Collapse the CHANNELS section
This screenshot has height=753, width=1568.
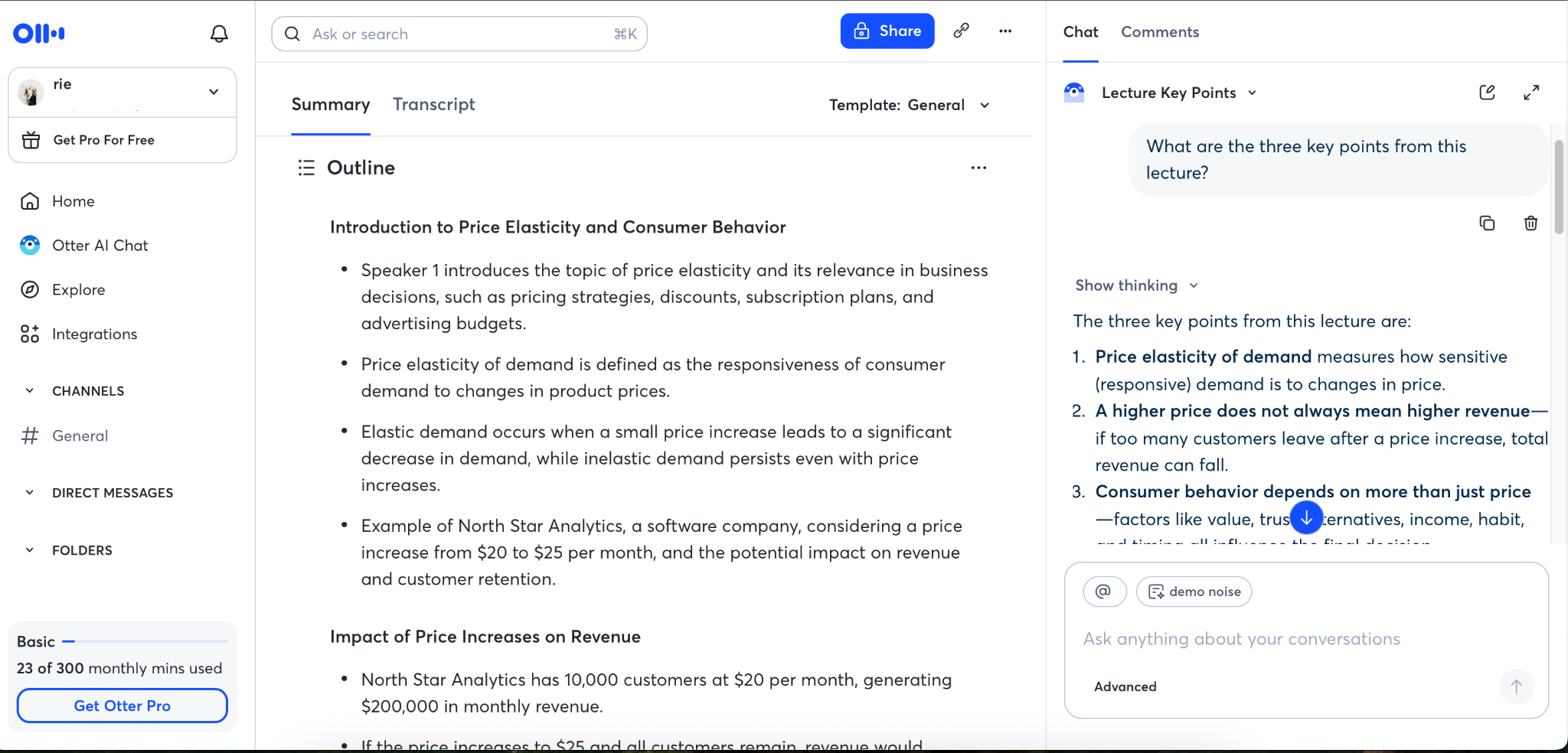30,391
